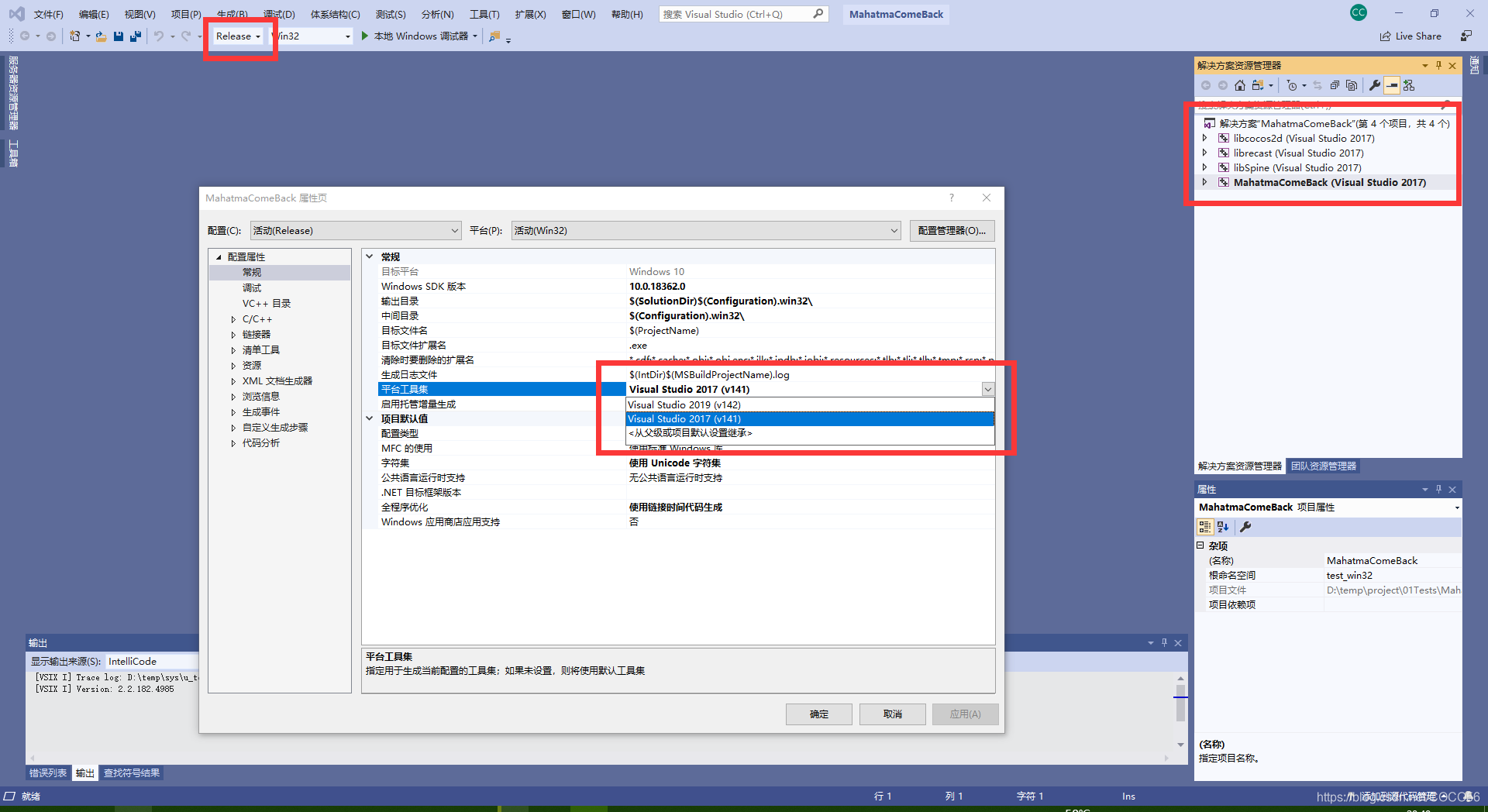
Task: Click the status bar ready icon
Action: tap(9, 796)
